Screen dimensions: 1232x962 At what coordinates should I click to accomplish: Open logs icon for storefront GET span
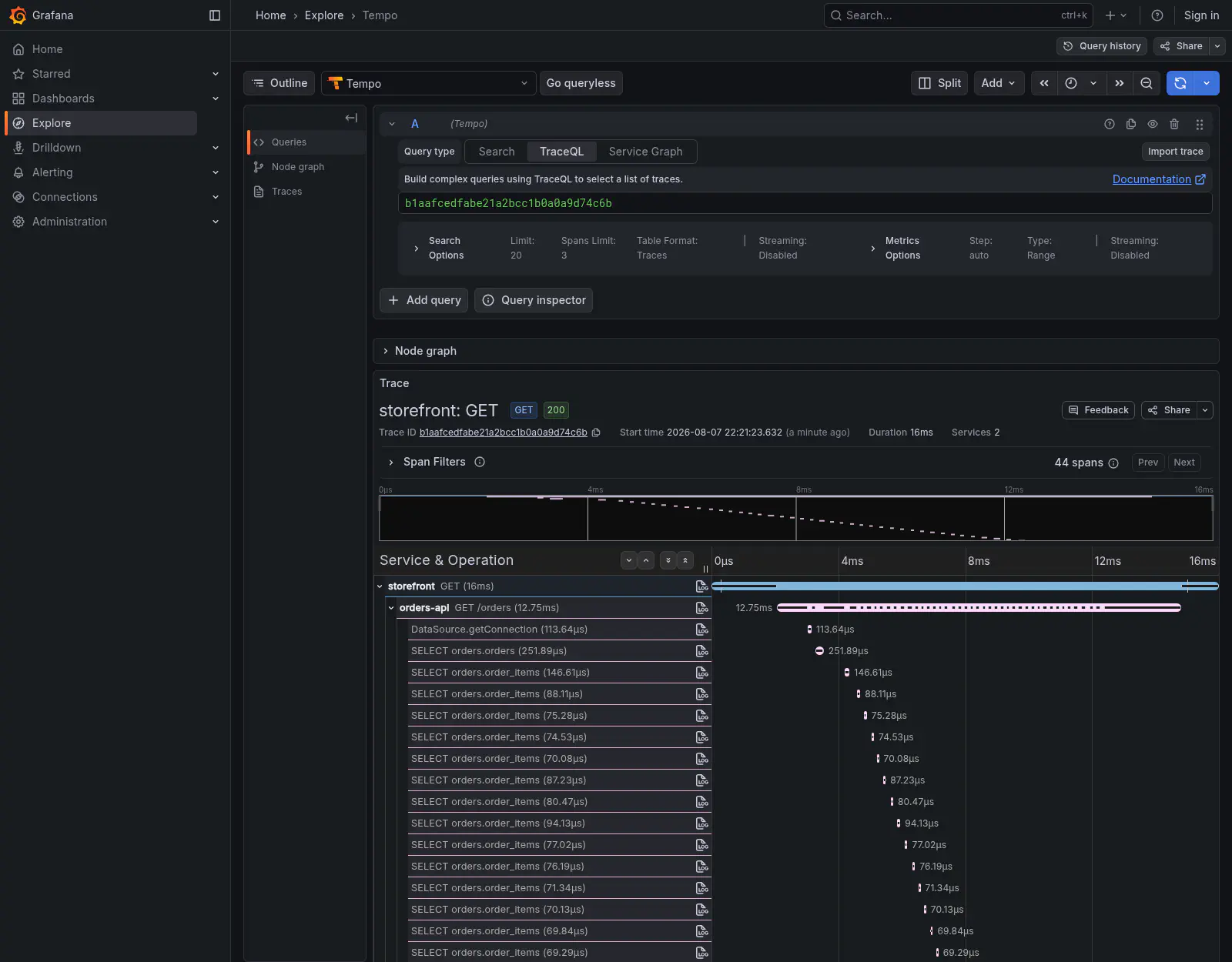(x=702, y=586)
